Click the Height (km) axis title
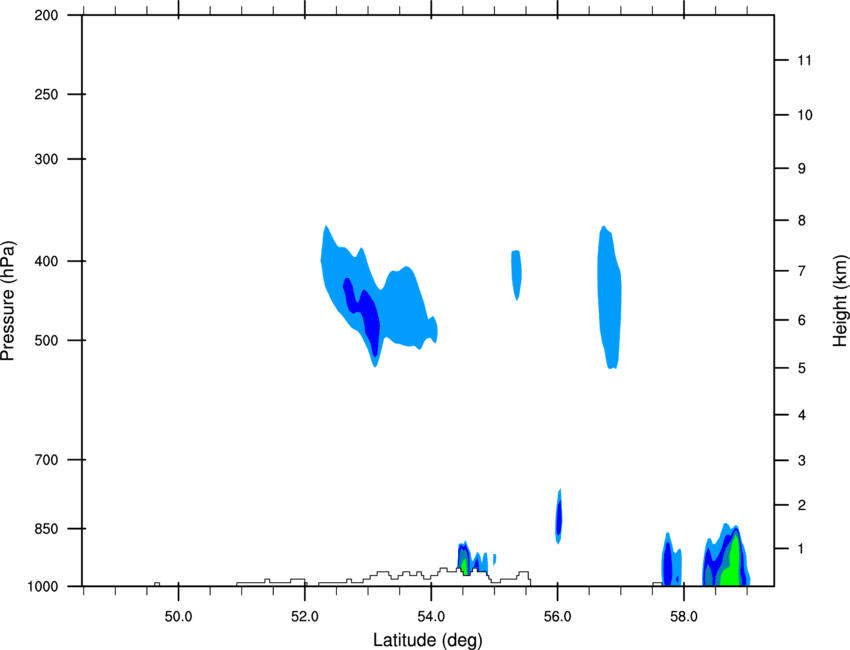 pyautogui.click(x=840, y=301)
